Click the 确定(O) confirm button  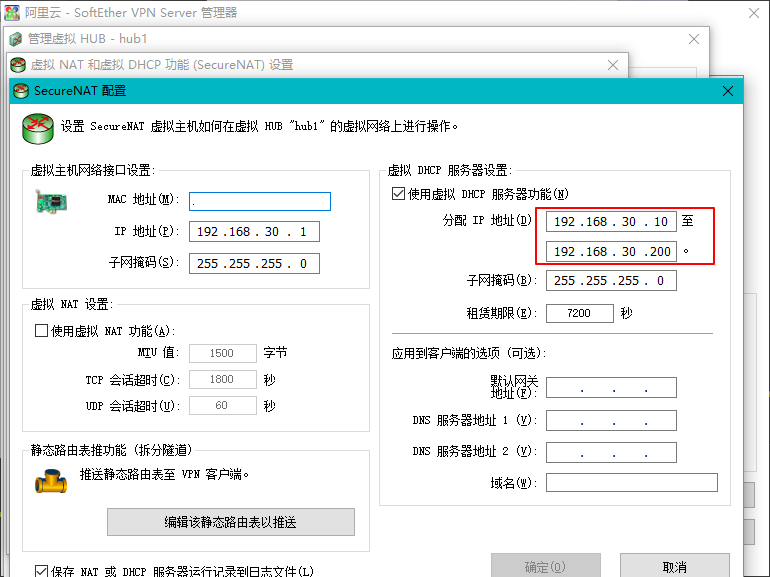546,567
